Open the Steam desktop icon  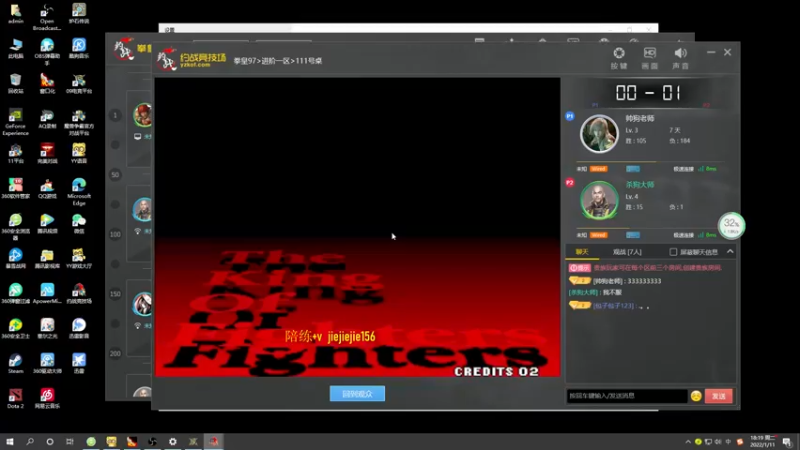(15, 364)
